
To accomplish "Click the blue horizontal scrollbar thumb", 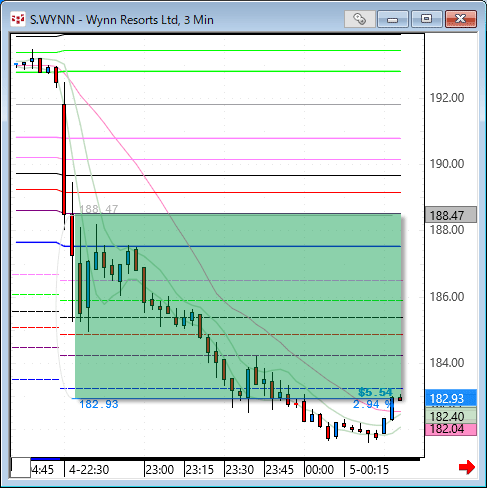I will point(45,459).
